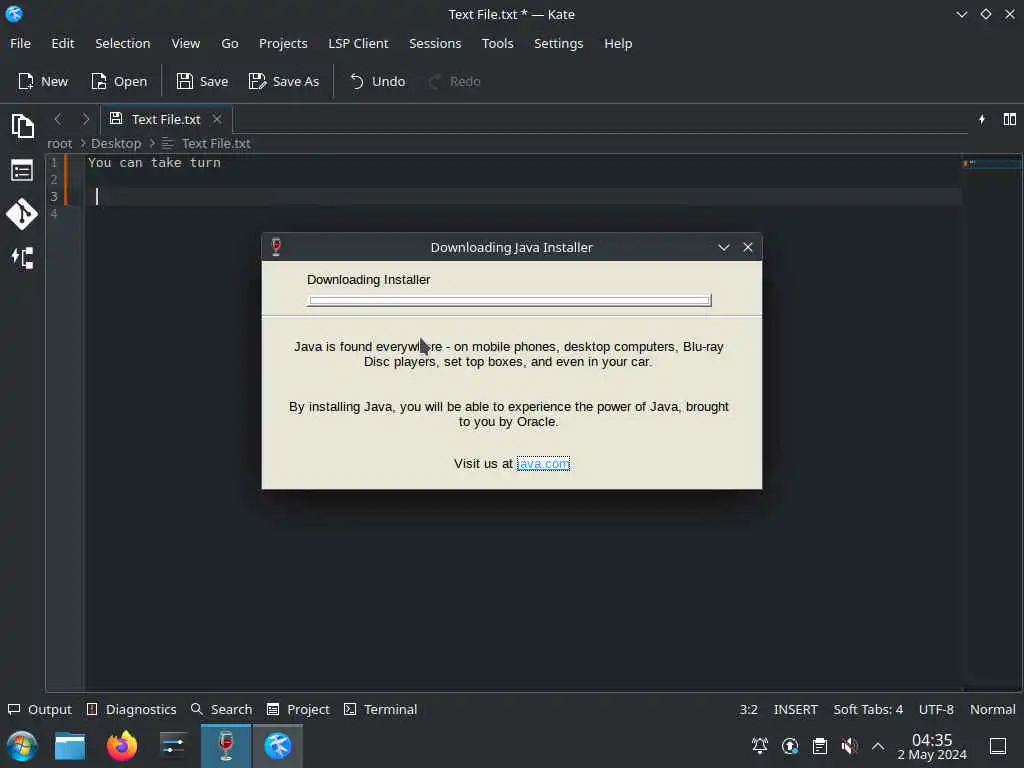Open the Selection menu
Screen dimensions: 1024x768
click(123, 43)
